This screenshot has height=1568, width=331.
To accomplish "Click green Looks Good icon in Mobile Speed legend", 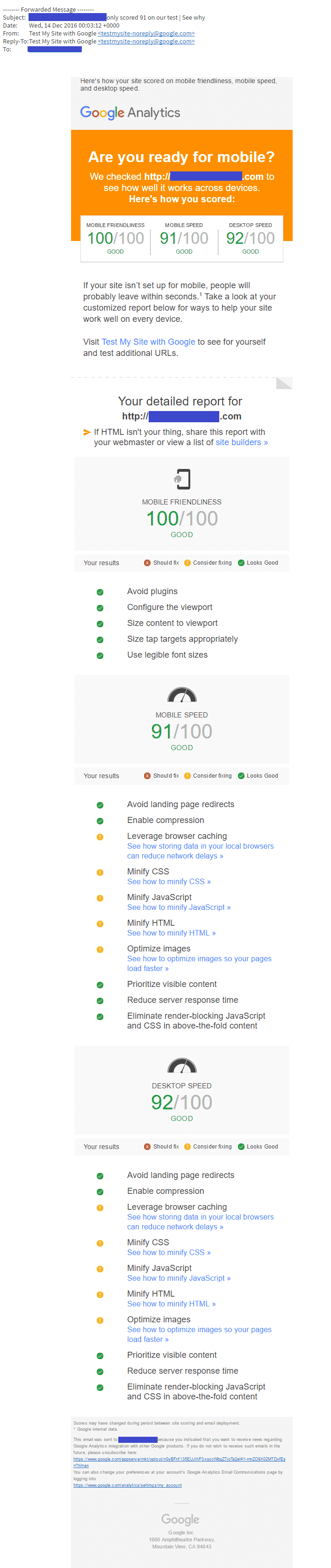I will pyautogui.click(x=241, y=775).
